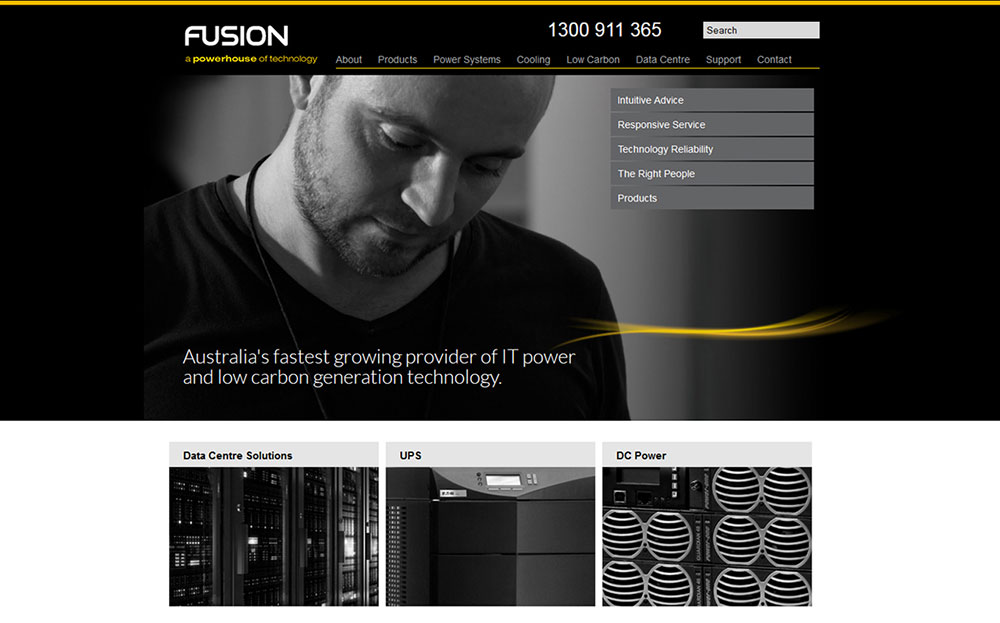Image resolution: width=1000 pixels, height=623 pixels.
Task: Click the UPS product image
Action: pos(490,536)
